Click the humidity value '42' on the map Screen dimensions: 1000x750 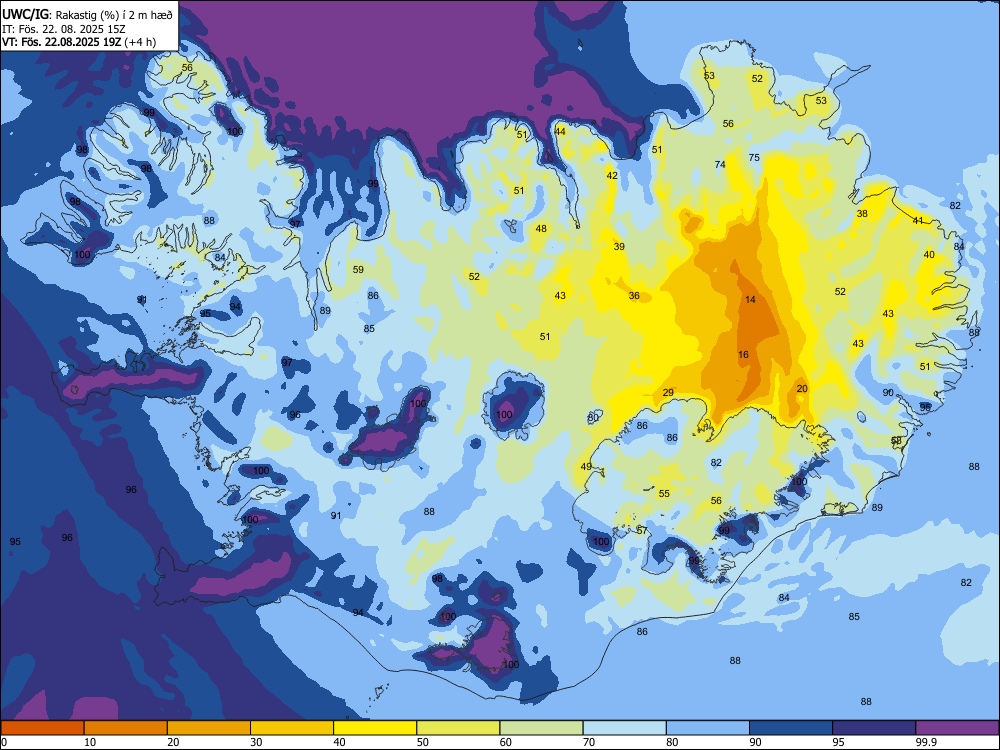[x=612, y=175]
